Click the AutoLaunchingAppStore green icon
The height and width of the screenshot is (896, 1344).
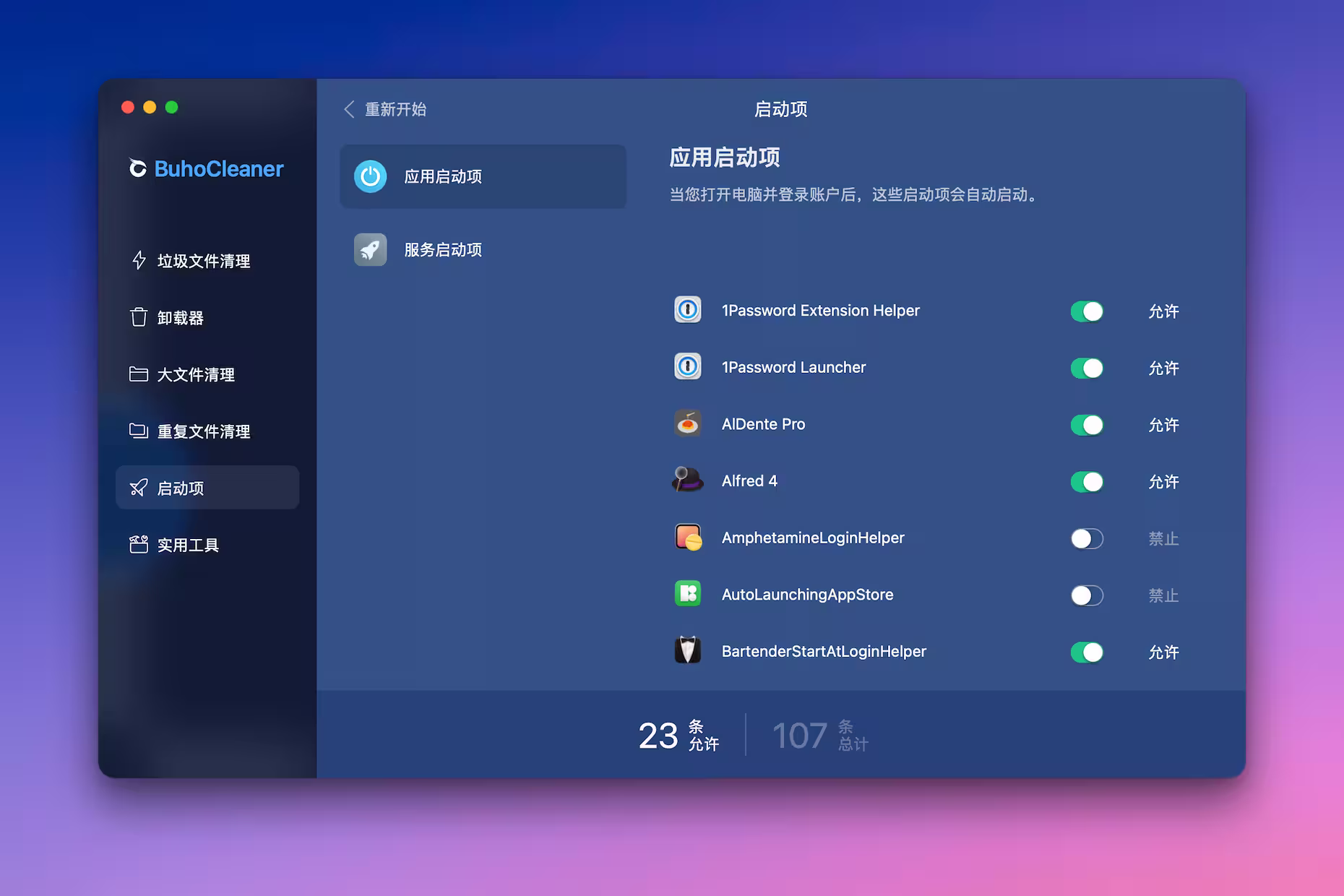coord(688,594)
